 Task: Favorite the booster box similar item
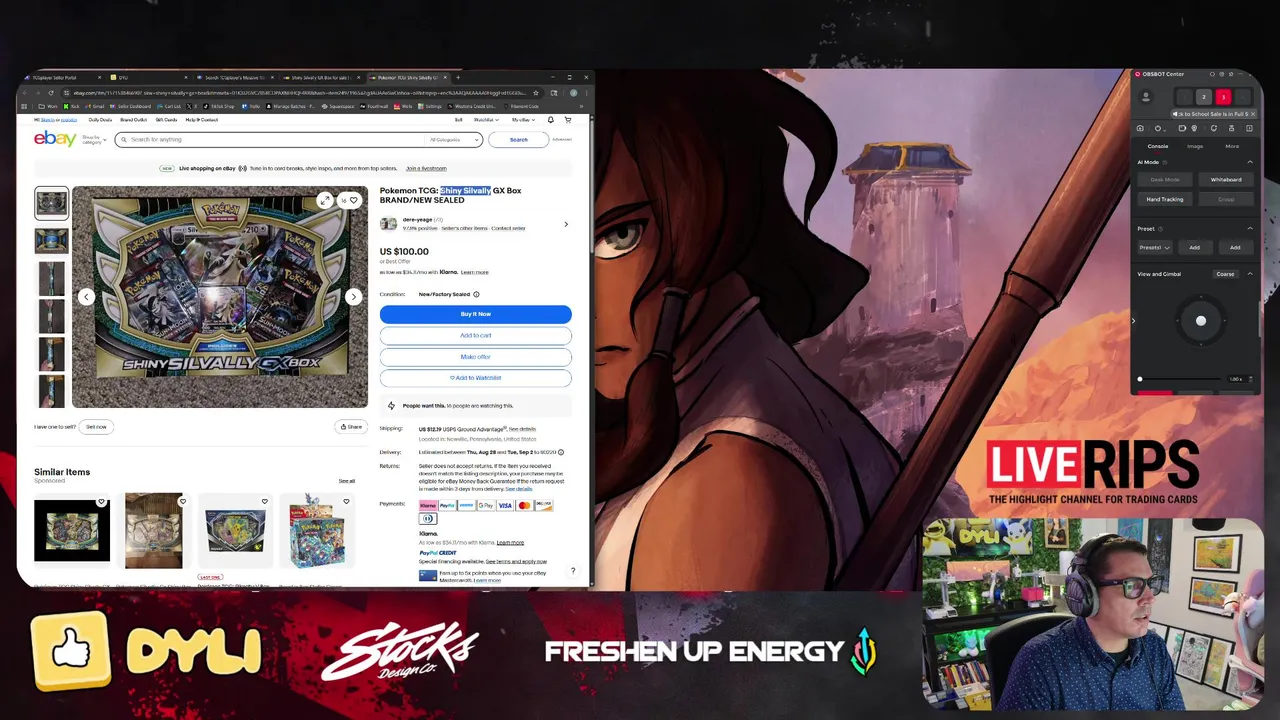pos(346,502)
